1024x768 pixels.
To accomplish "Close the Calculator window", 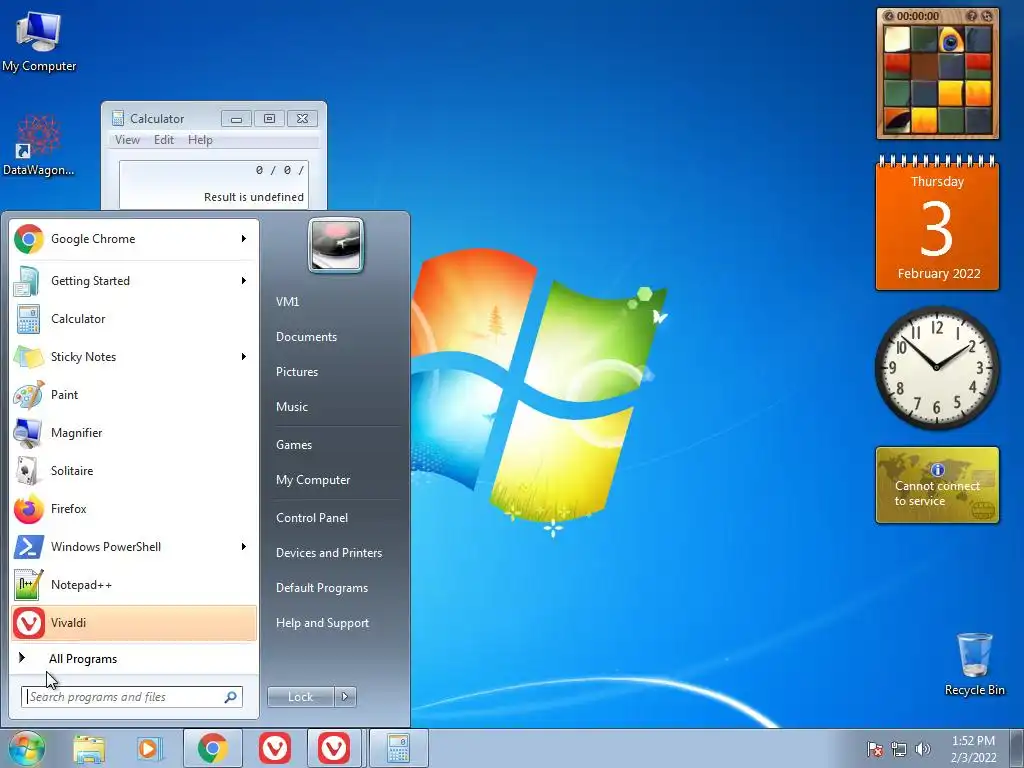I will [302, 119].
